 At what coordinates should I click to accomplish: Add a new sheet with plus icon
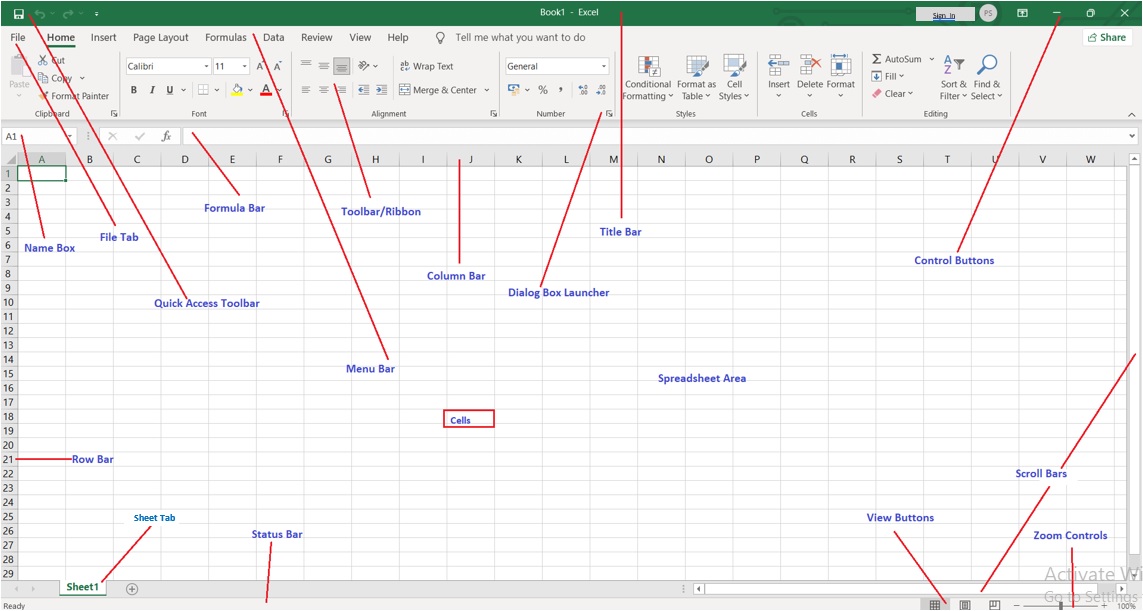click(x=132, y=589)
